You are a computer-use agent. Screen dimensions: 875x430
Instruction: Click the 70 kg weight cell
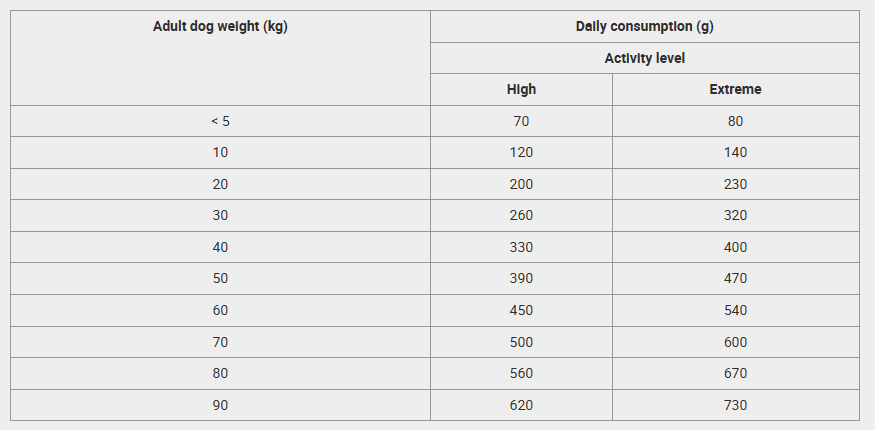(x=220, y=342)
